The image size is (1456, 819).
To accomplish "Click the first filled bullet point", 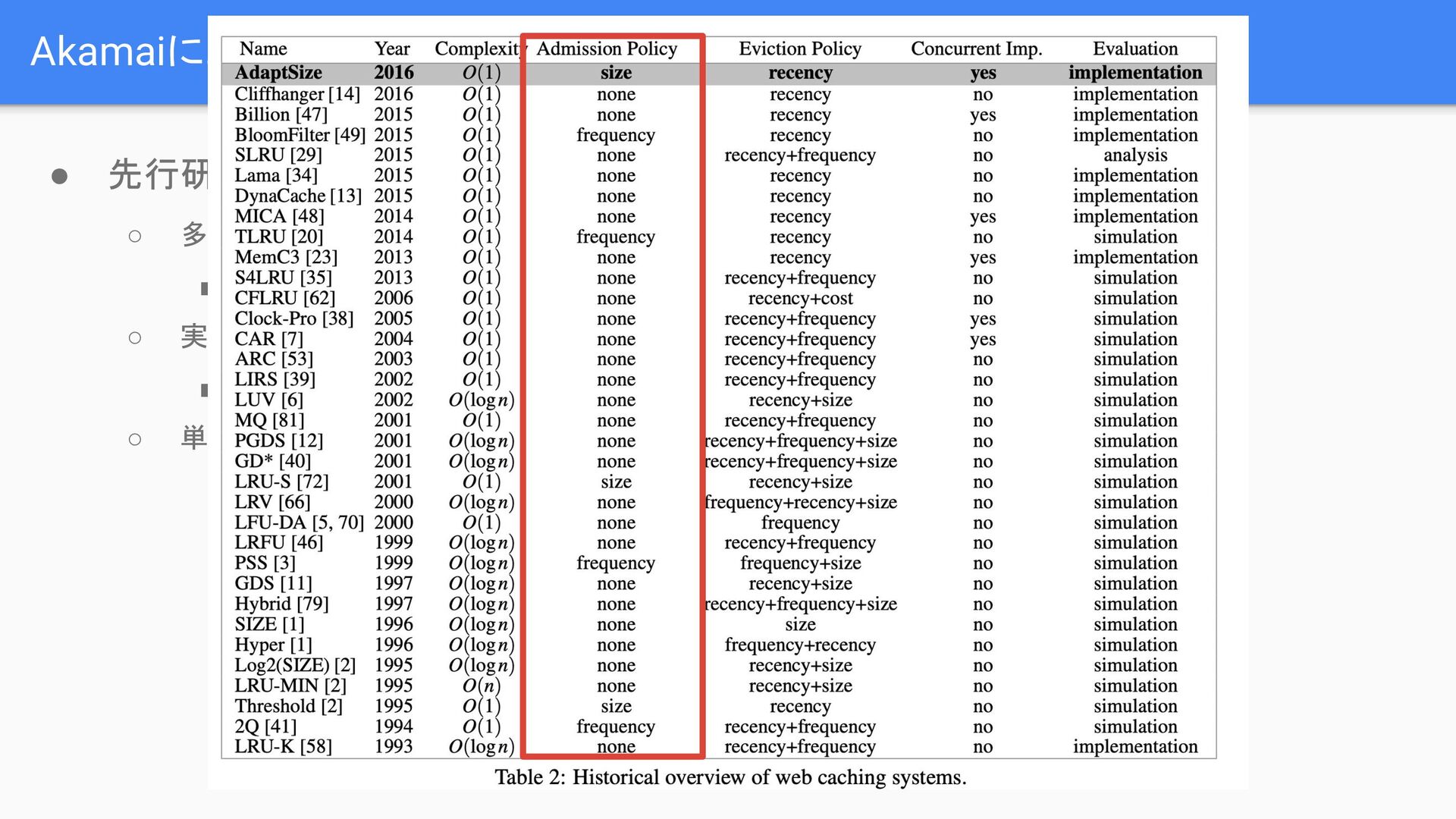I will tap(60, 177).
